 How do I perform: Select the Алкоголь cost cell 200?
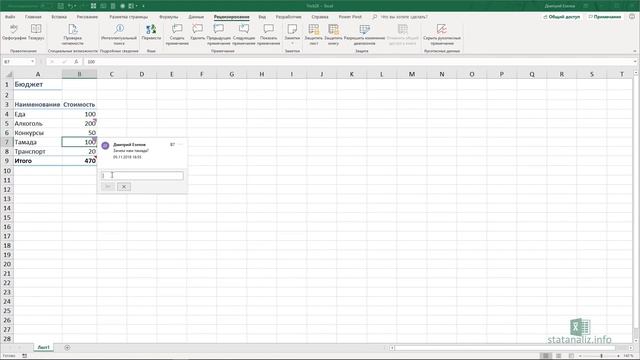pyautogui.click(x=79, y=123)
